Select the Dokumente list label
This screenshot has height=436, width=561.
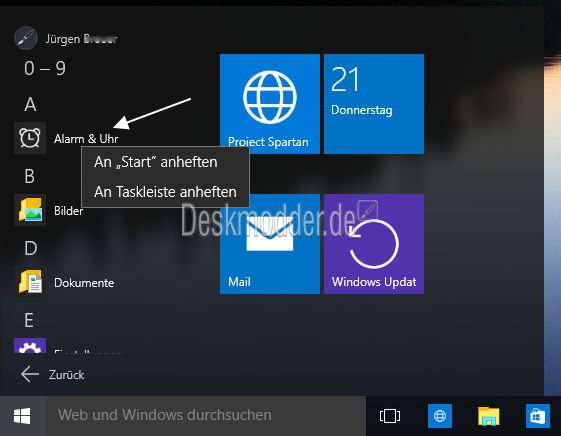pyautogui.click(x=84, y=283)
